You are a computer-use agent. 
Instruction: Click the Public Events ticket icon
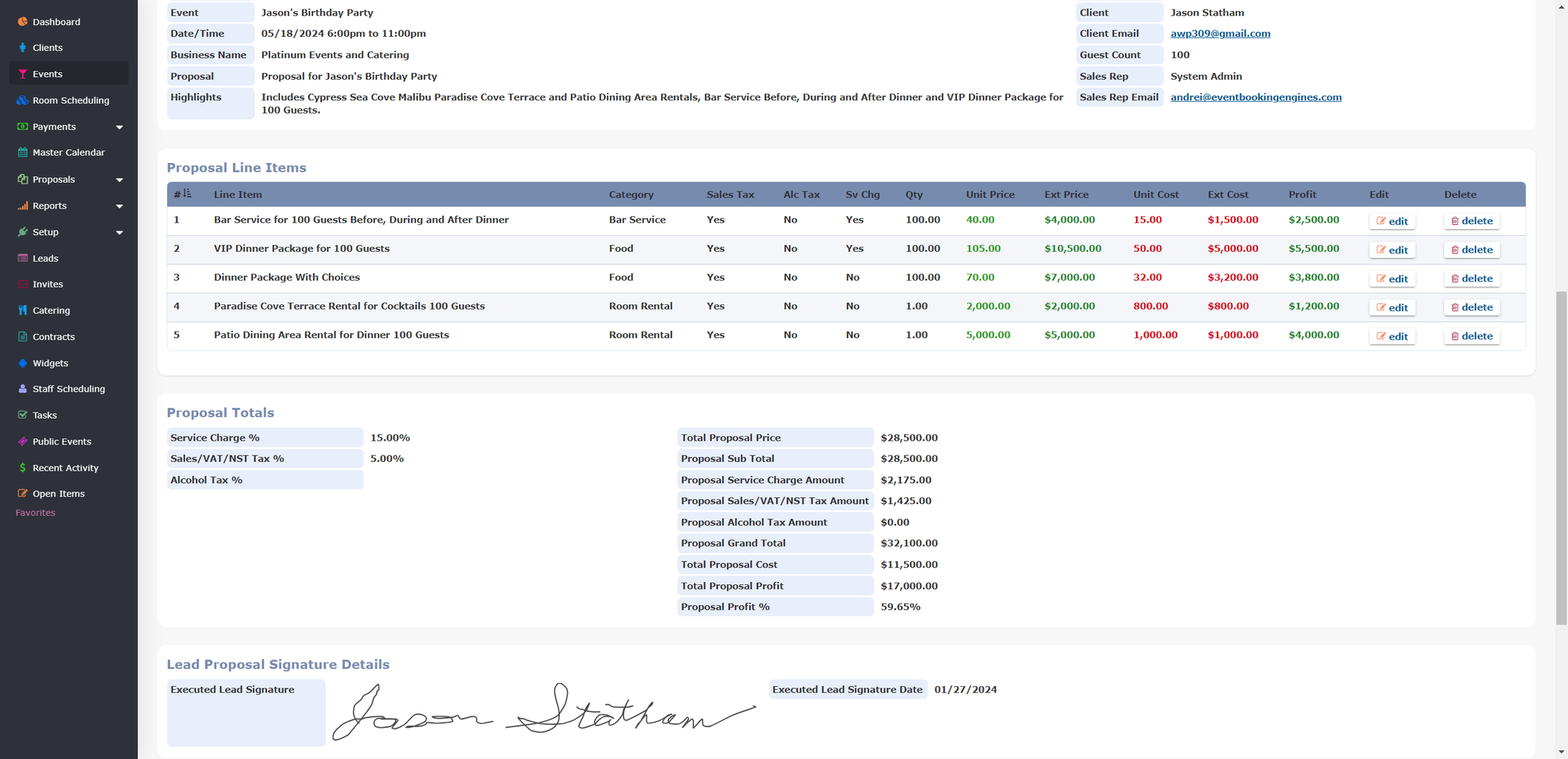[23, 441]
